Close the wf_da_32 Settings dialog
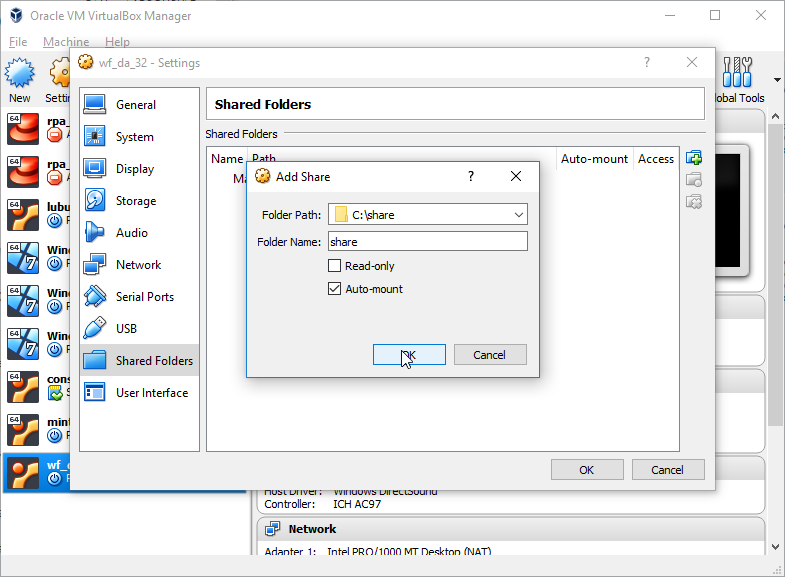 tap(692, 62)
